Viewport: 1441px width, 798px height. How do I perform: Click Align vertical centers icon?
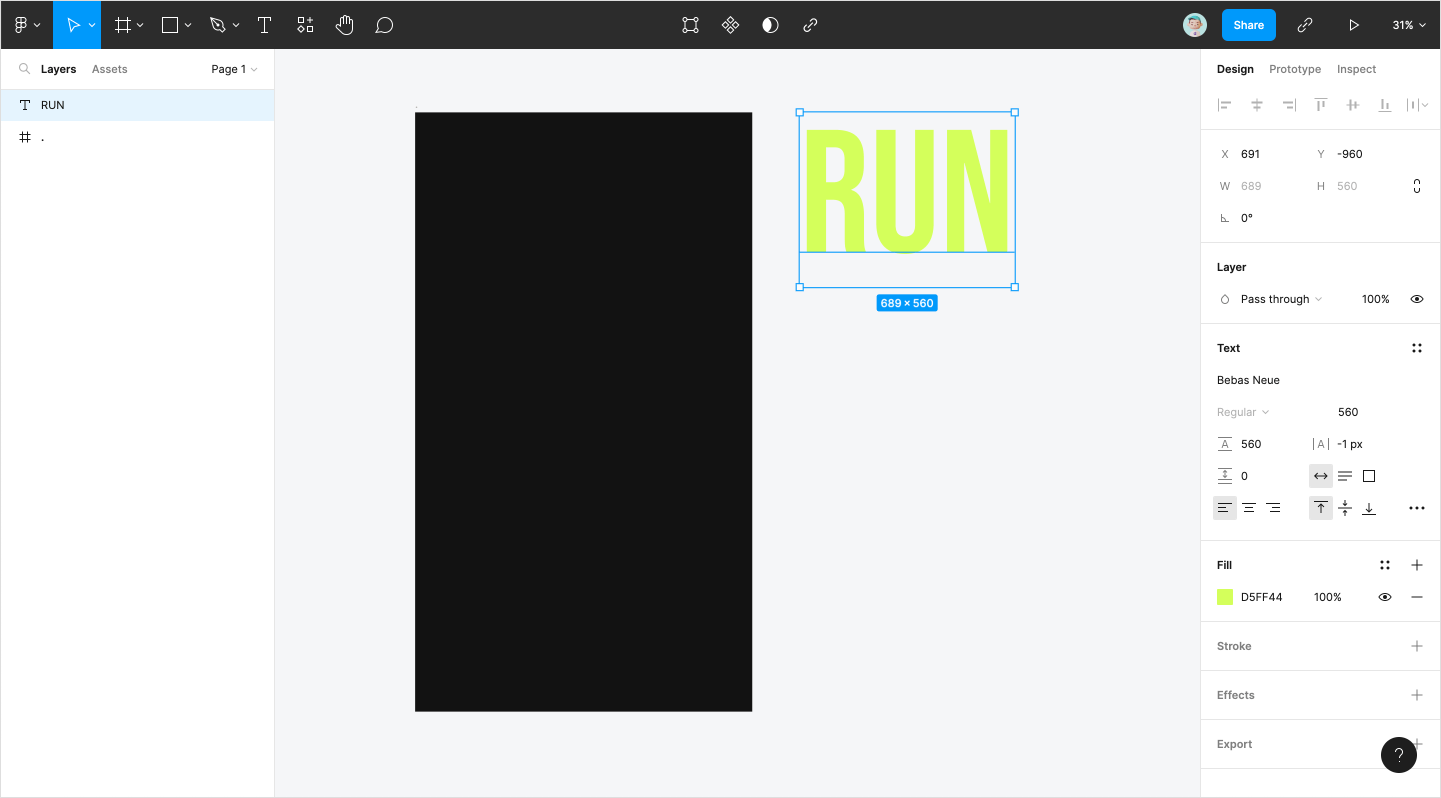pyautogui.click(x=1353, y=105)
